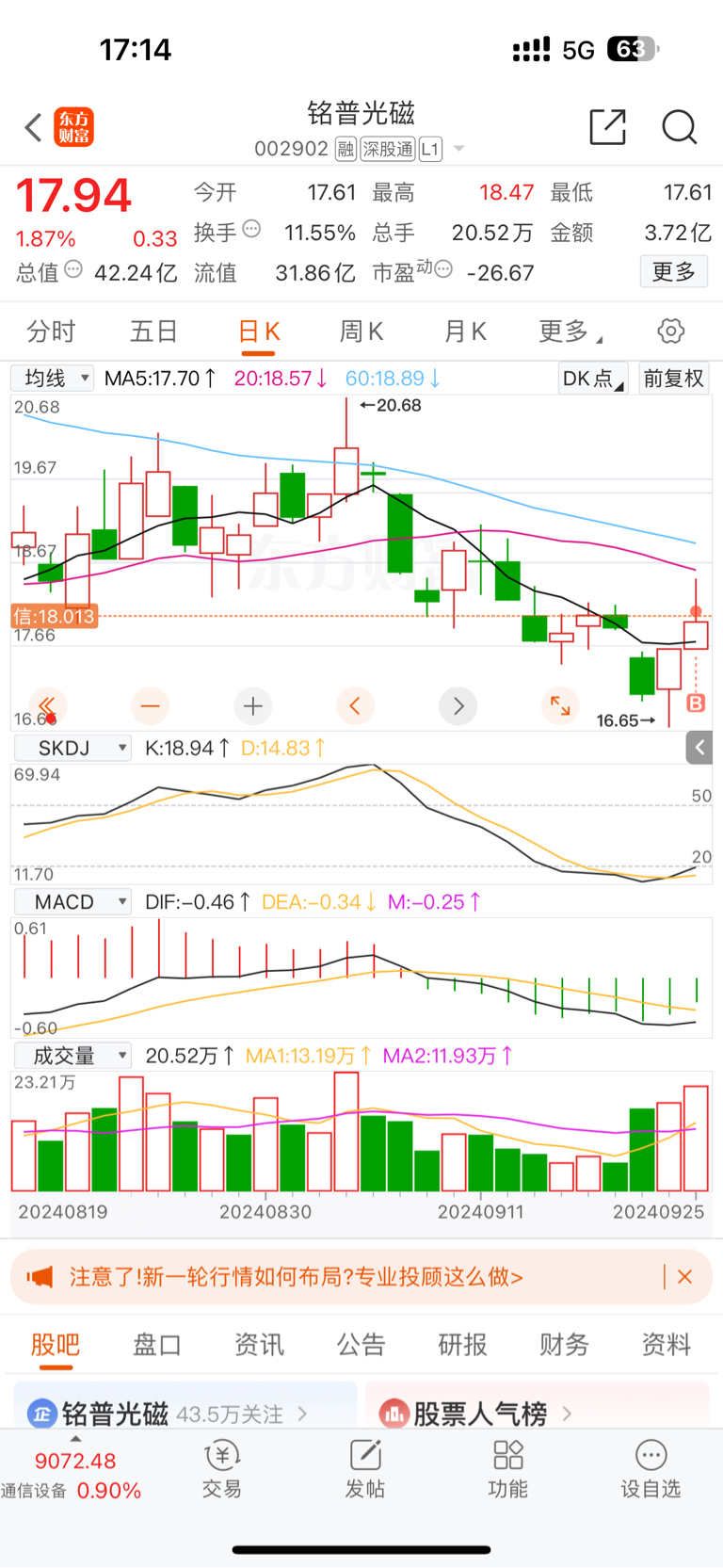Open 资讯 news tab
The height and width of the screenshot is (1568, 723).
point(259,1345)
